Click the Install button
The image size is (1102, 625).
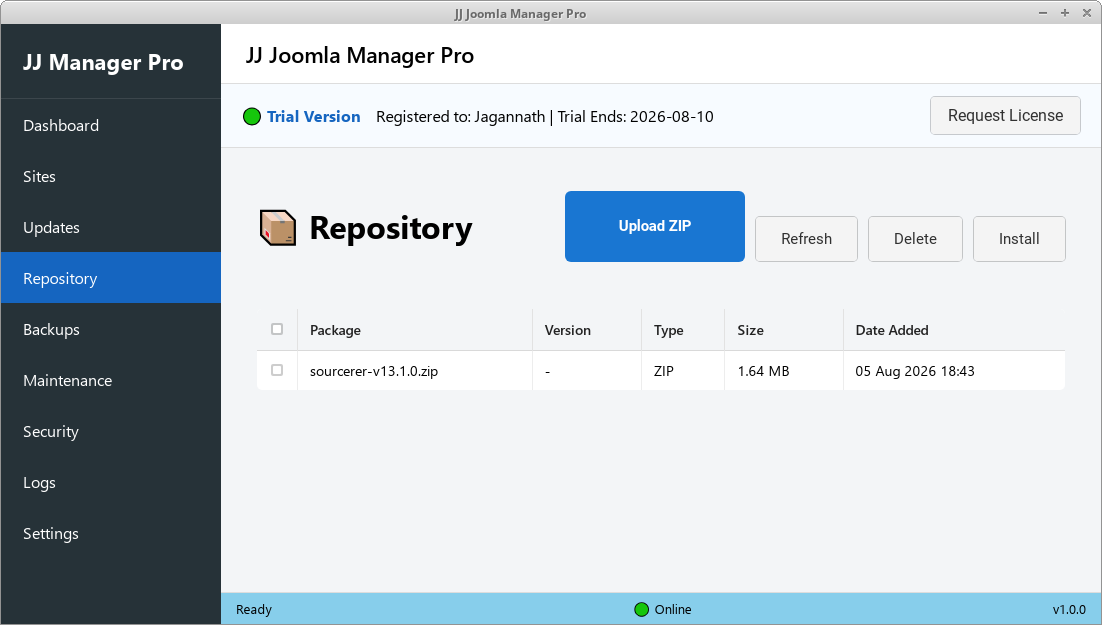point(1019,239)
